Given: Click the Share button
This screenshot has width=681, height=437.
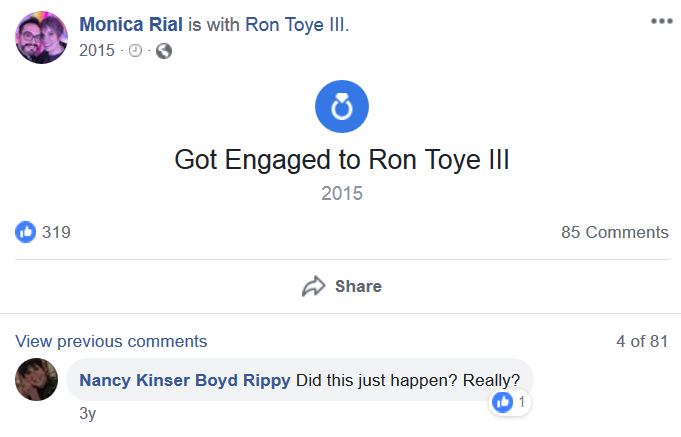Looking at the screenshot, I should coord(342,286).
